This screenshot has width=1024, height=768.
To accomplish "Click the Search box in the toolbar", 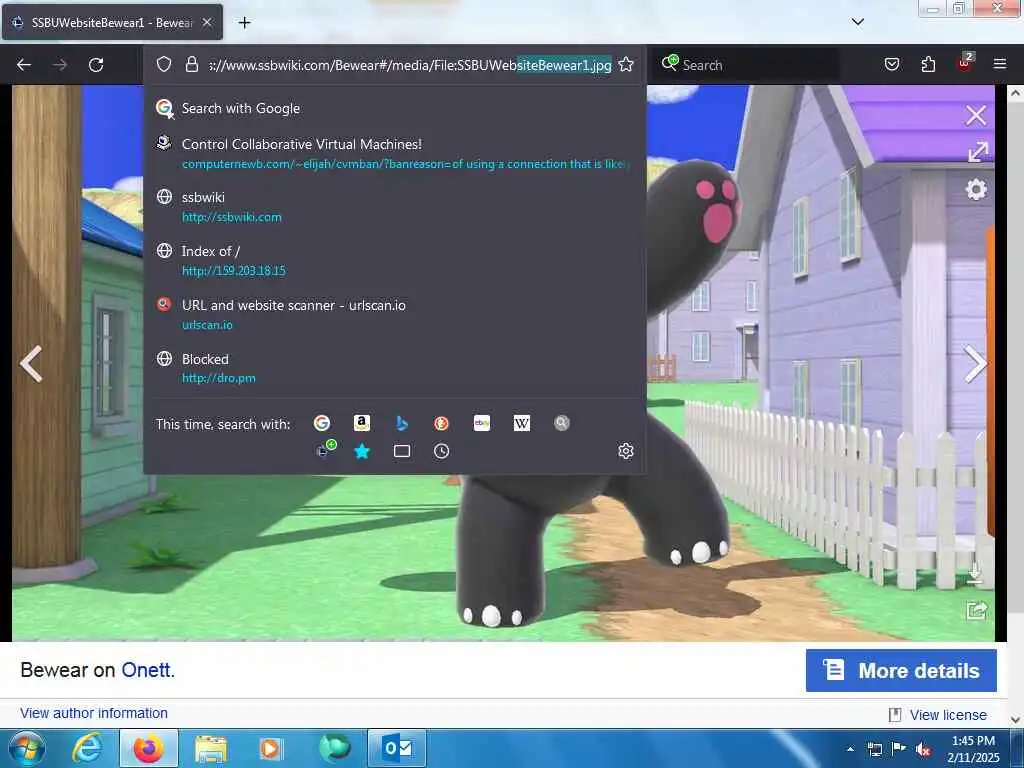I will [748, 65].
